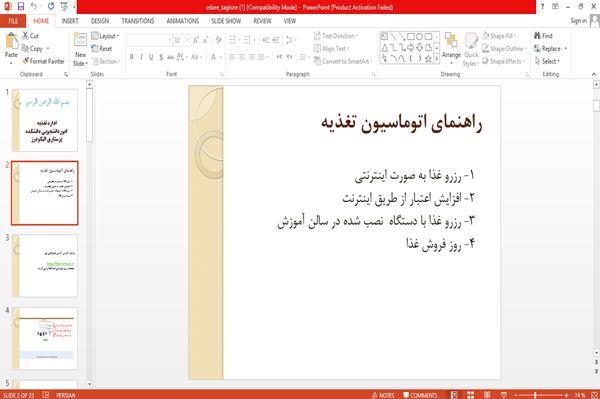Select the text box shape in gallery
The image size is (600, 399).
[x=384, y=37]
